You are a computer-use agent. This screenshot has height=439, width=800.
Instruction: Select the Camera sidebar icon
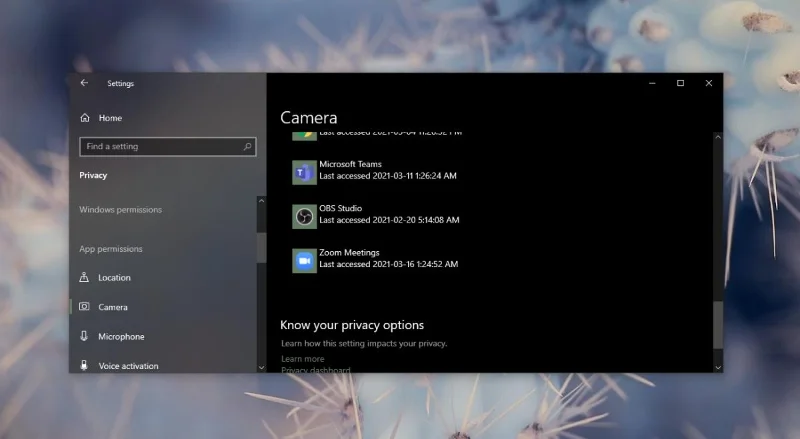(84, 306)
